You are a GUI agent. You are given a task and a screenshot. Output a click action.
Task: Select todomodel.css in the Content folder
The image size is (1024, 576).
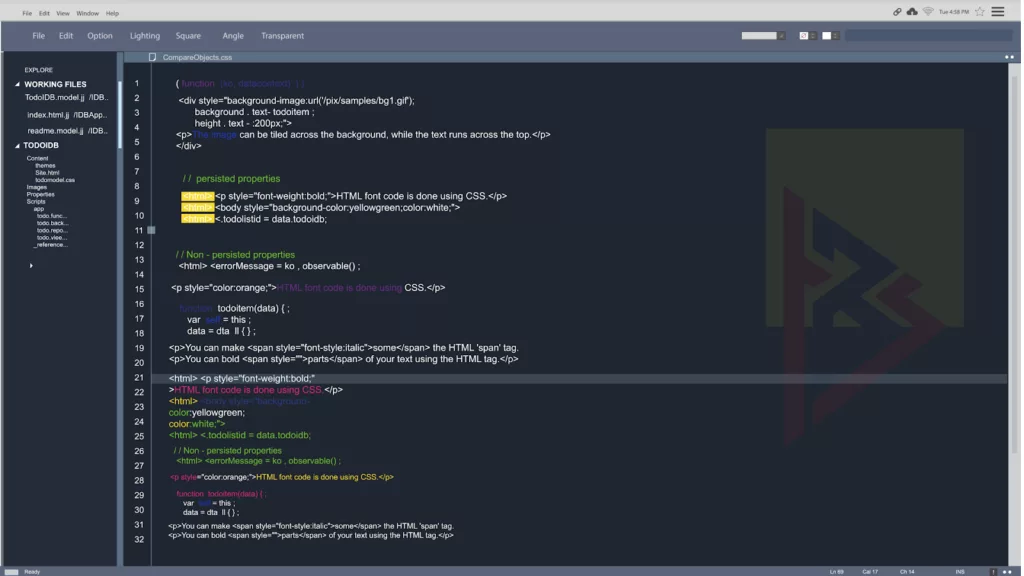click(x=55, y=180)
